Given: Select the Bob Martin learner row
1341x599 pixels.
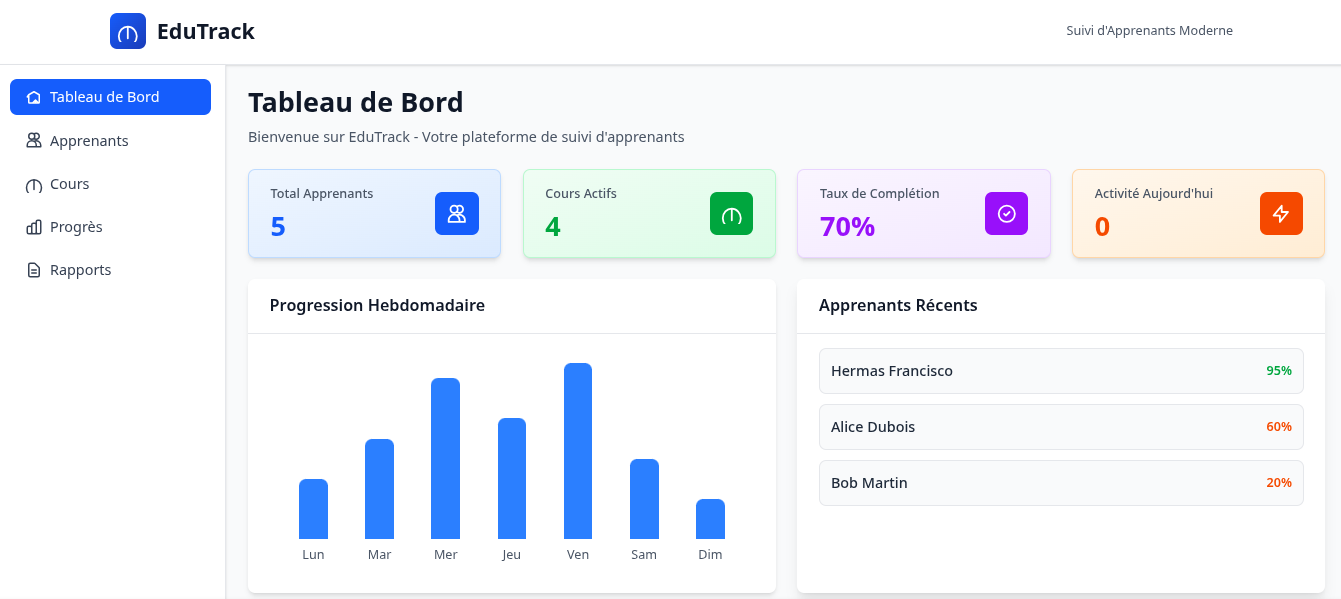Looking at the screenshot, I should [x=1060, y=483].
